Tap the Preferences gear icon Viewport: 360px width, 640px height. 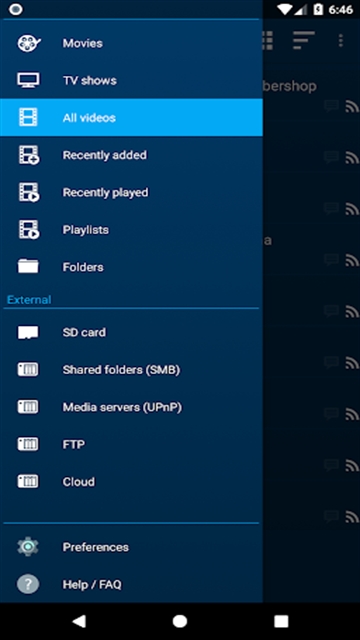28,547
